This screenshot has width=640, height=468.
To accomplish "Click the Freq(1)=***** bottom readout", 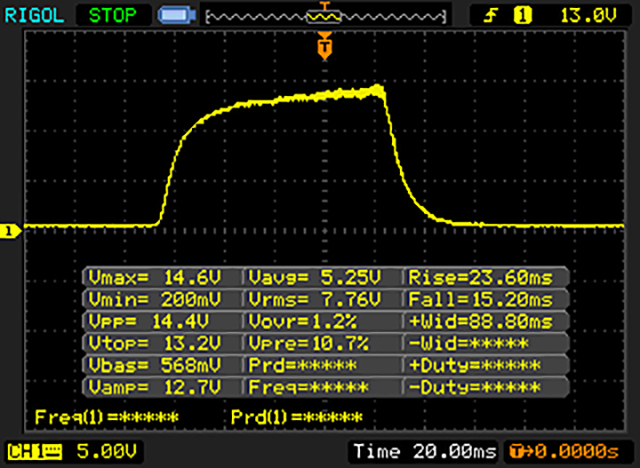I will [107, 417].
